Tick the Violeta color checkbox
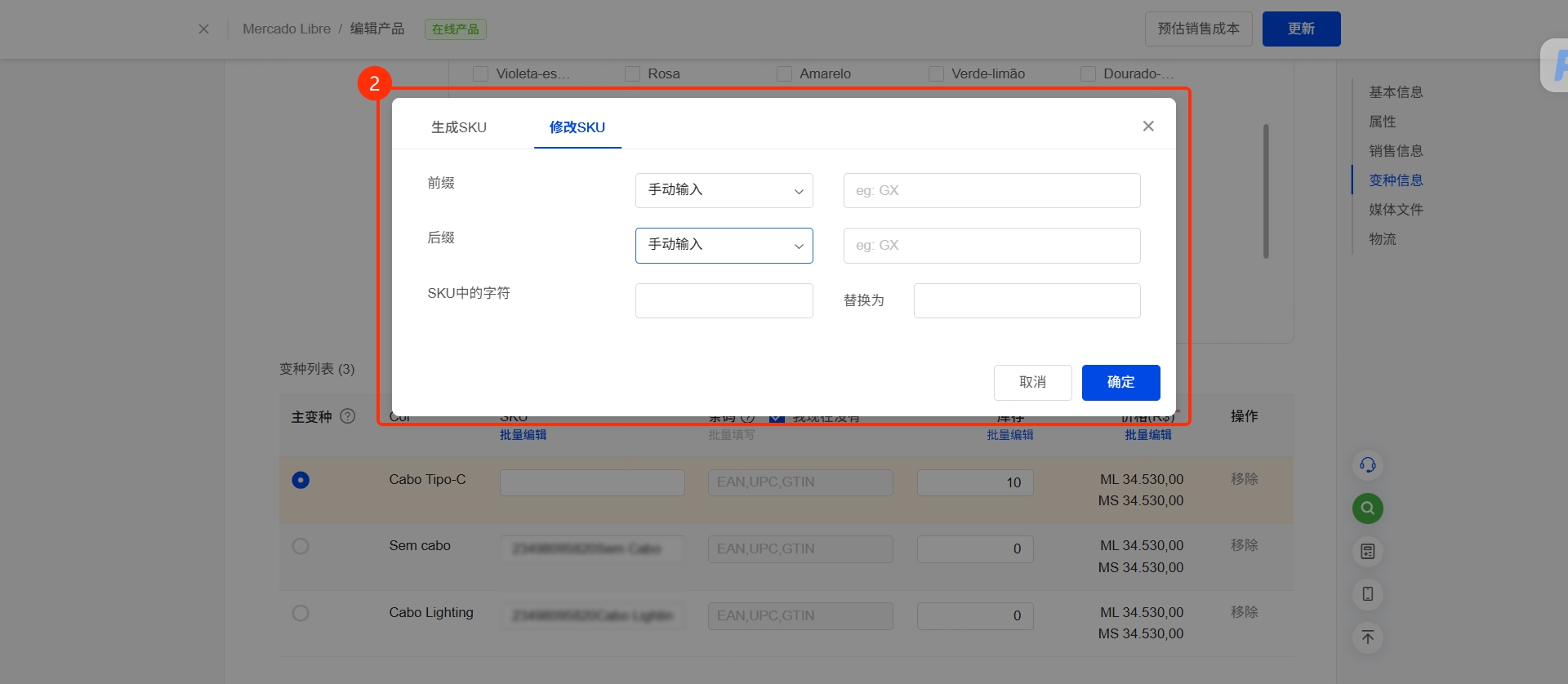 coord(481,74)
